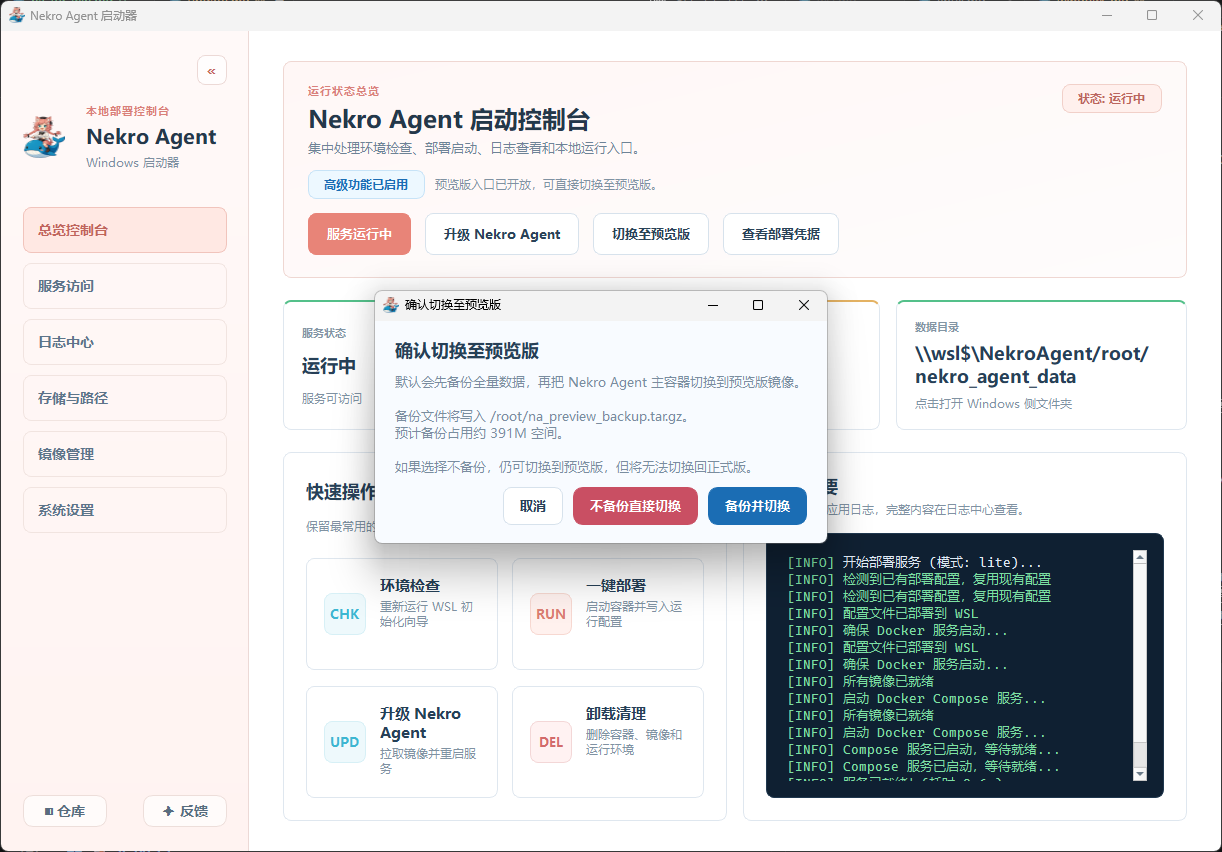Go to 存储与路径 in the sidebar

point(125,398)
